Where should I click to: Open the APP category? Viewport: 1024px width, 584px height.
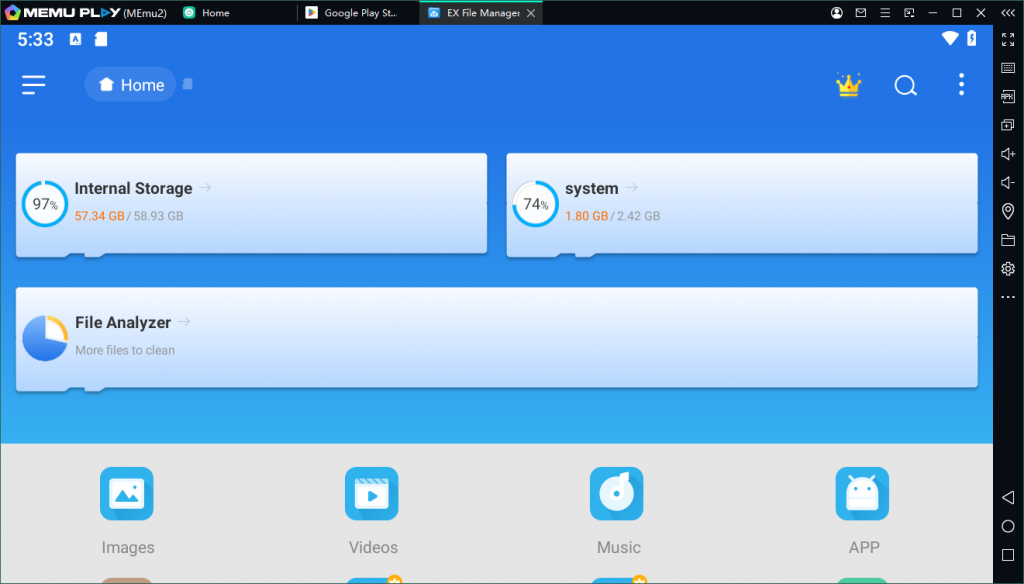point(863,511)
